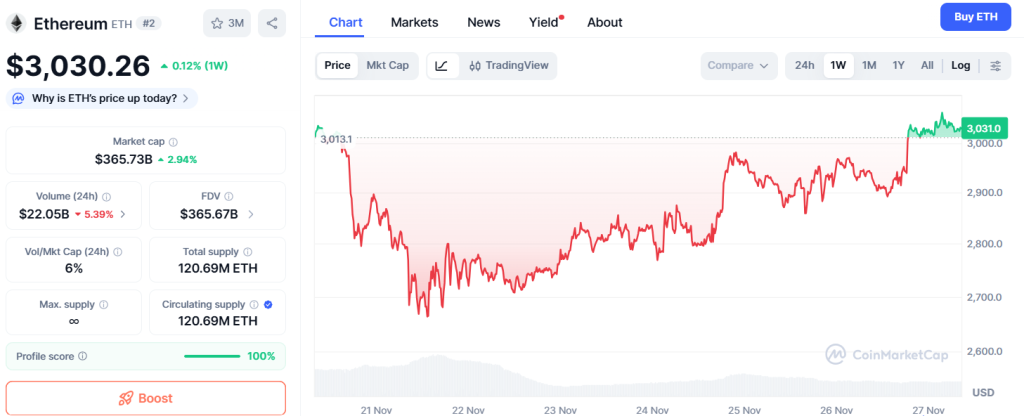Click the Ethereum logo icon
Image resolution: width=1024 pixels, height=416 pixels.
pos(16,23)
